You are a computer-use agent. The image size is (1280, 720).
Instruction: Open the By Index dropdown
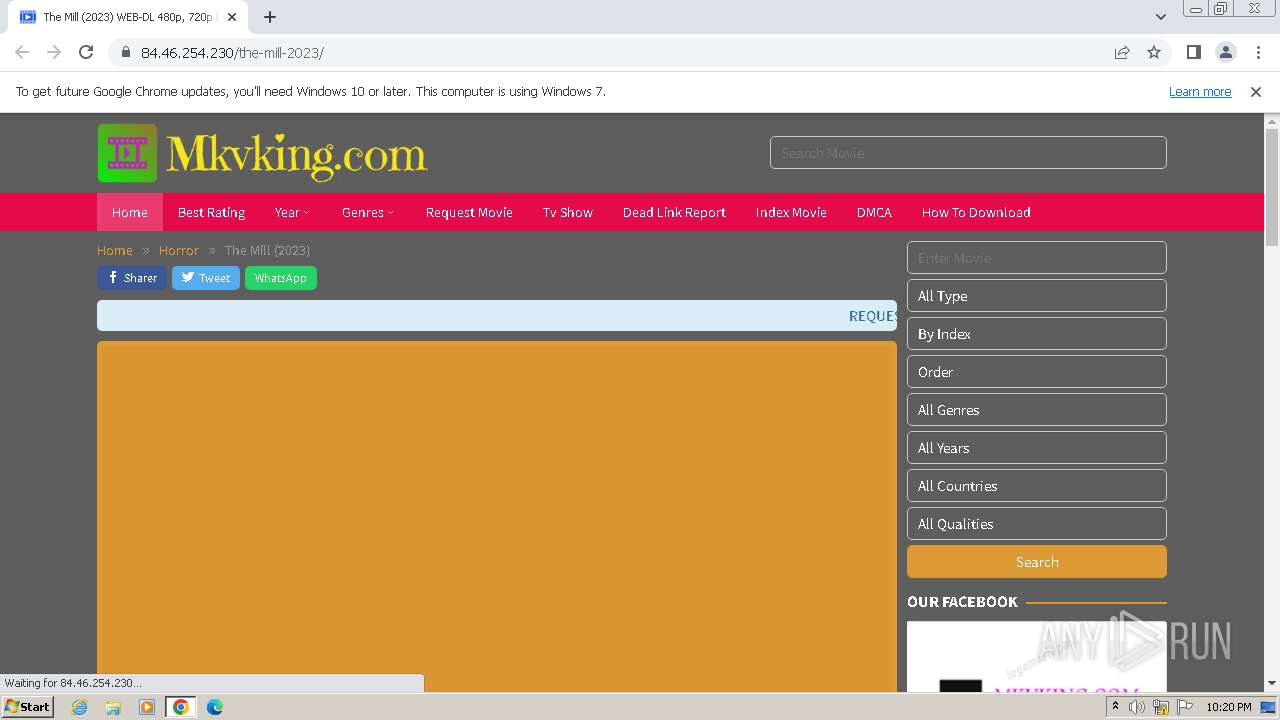point(1037,334)
